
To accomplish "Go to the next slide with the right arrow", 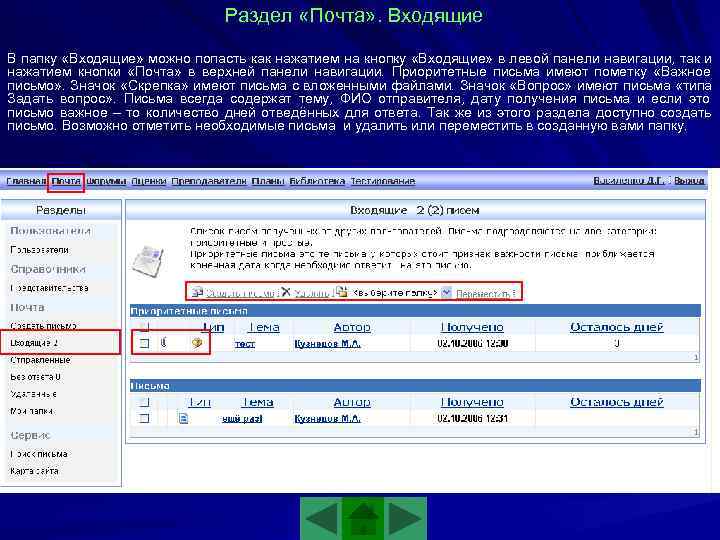I will (406, 519).
